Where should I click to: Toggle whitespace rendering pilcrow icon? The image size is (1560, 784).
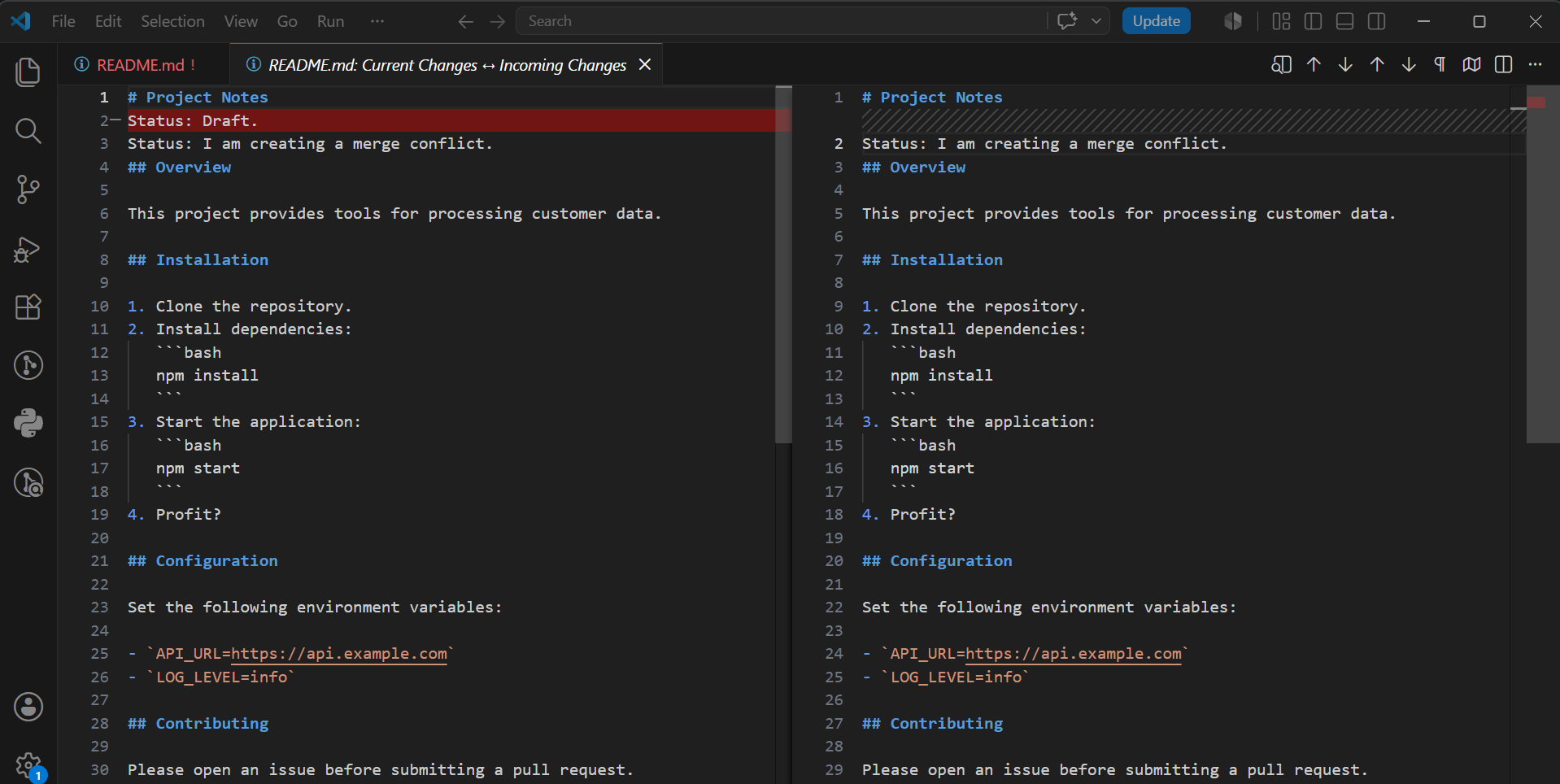tap(1440, 64)
